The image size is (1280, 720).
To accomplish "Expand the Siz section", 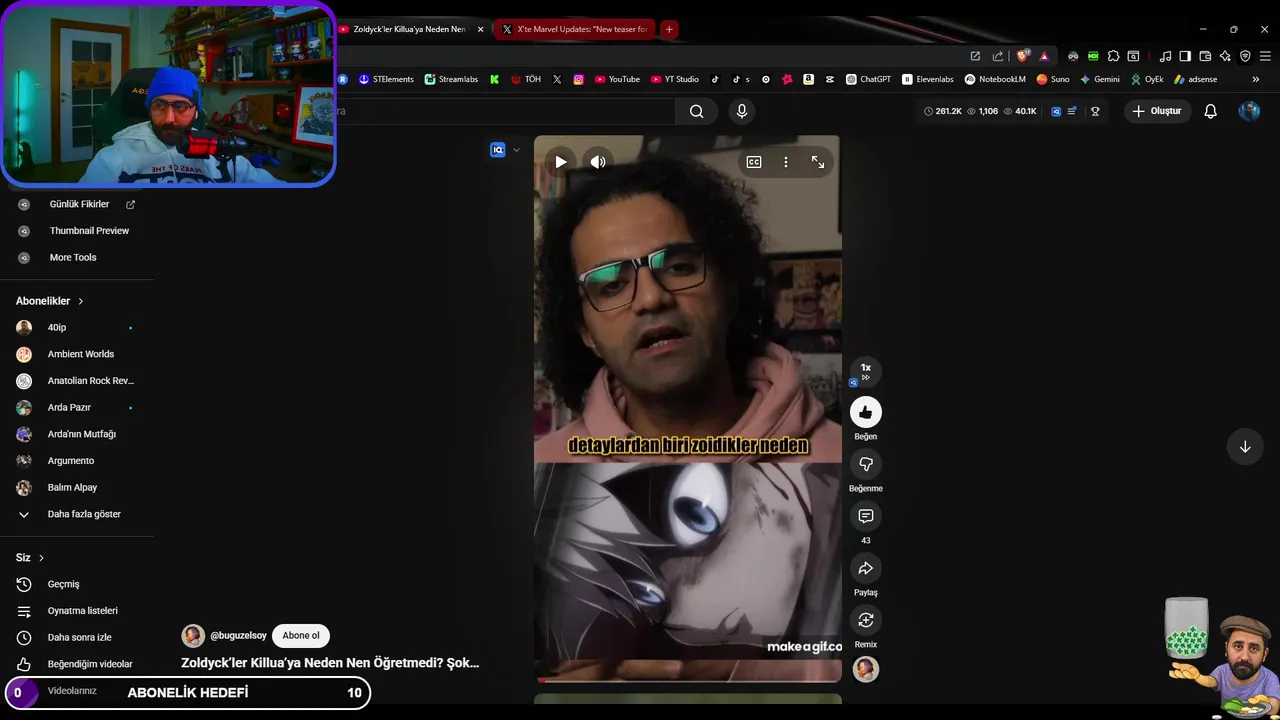I will pyautogui.click(x=30, y=558).
